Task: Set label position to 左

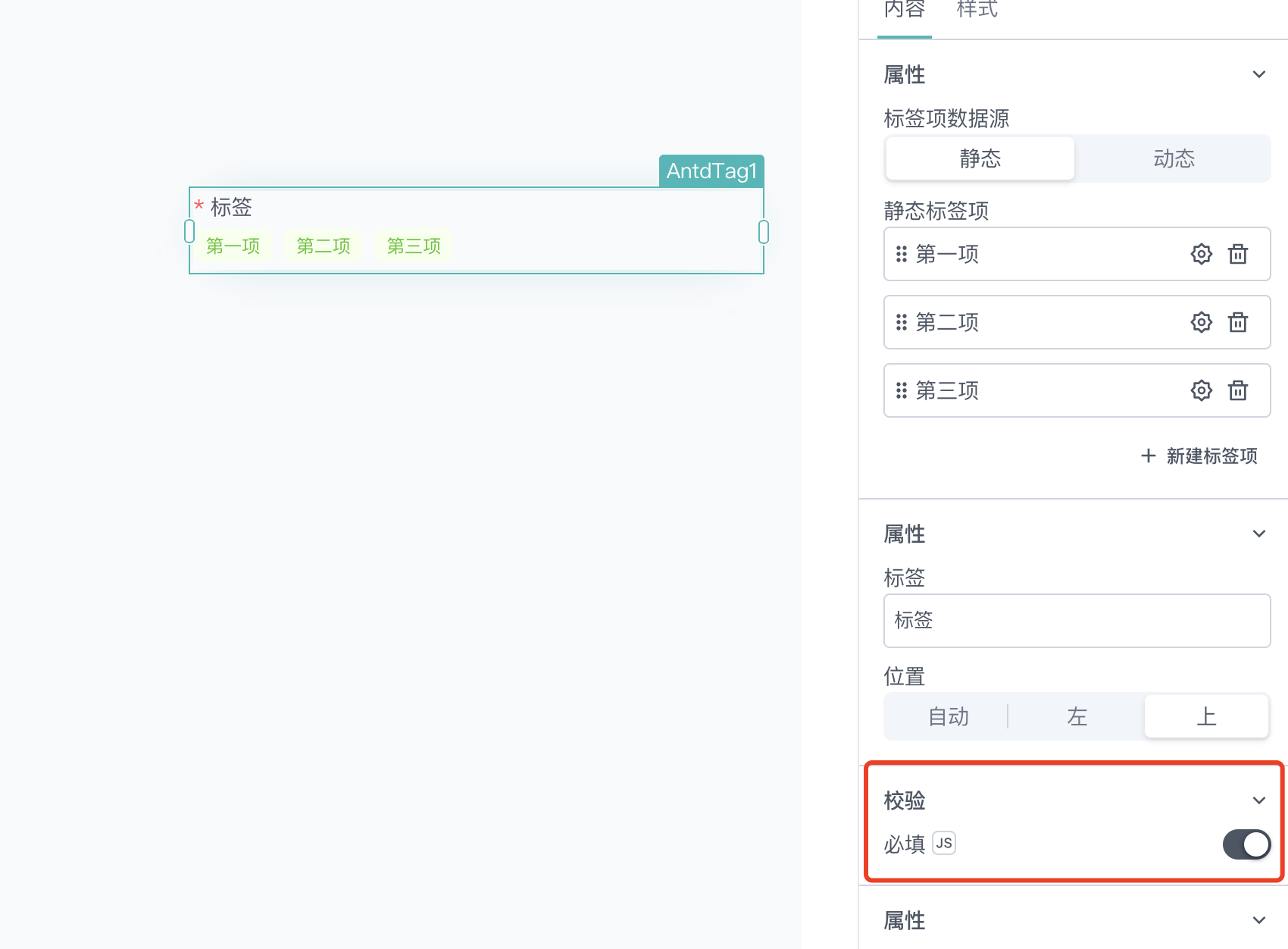Action: [x=1077, y=716]
